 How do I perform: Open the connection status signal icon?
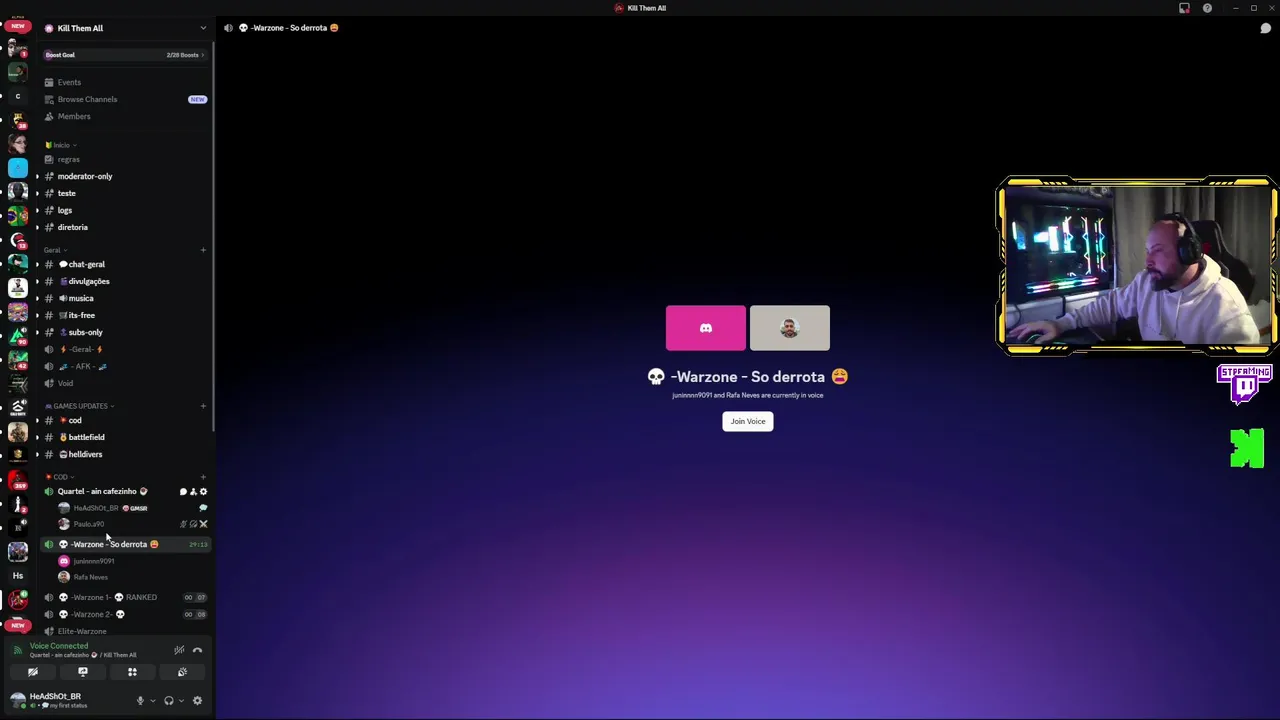point(17,650)
